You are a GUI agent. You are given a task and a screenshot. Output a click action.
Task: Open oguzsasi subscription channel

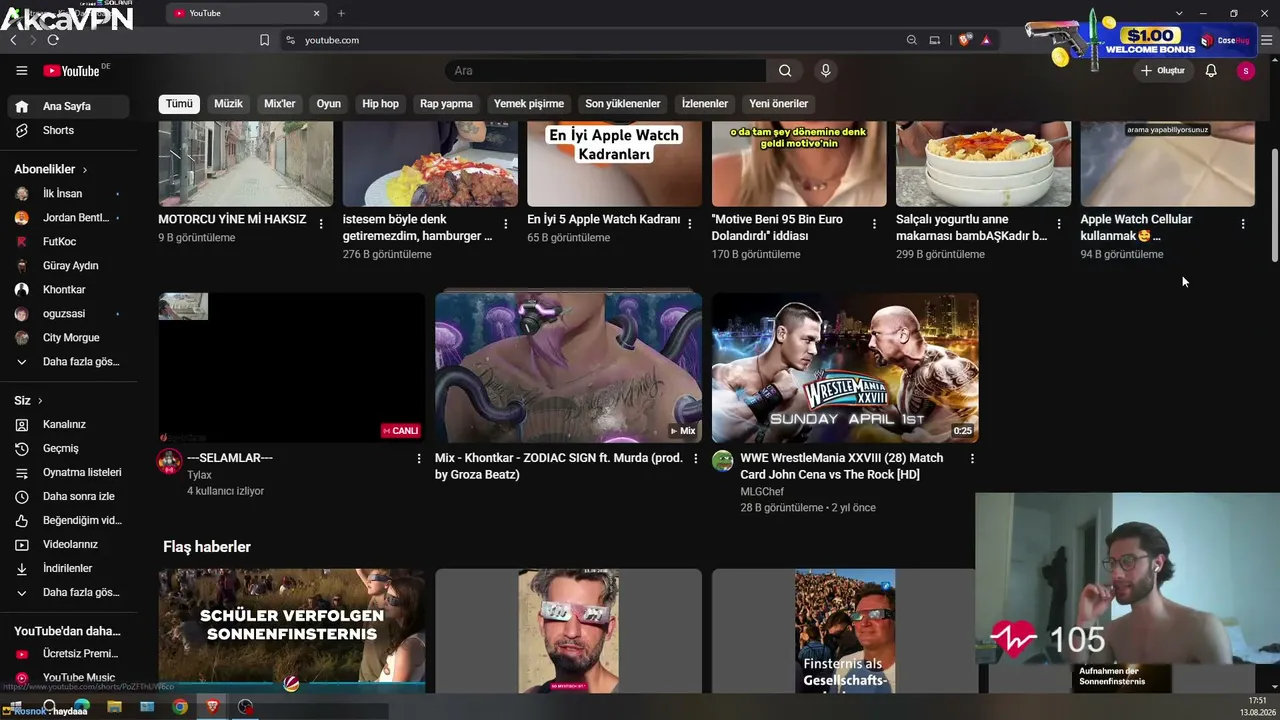coord(67,314)
